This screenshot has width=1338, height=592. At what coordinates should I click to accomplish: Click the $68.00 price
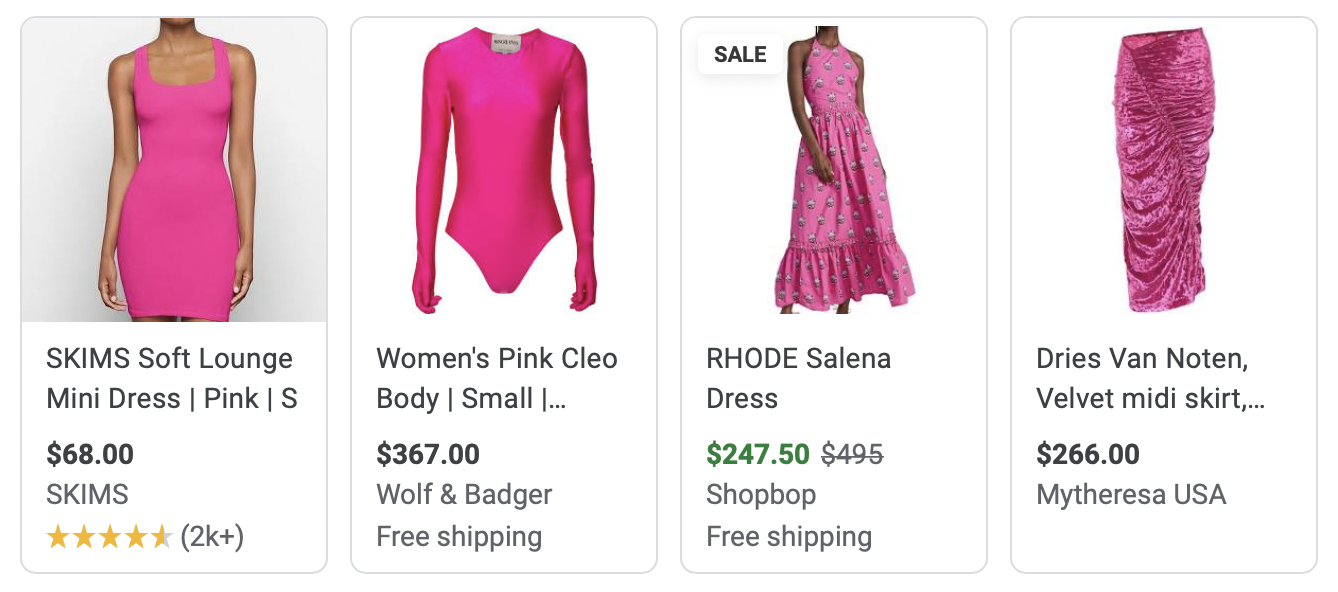point(90,454)
